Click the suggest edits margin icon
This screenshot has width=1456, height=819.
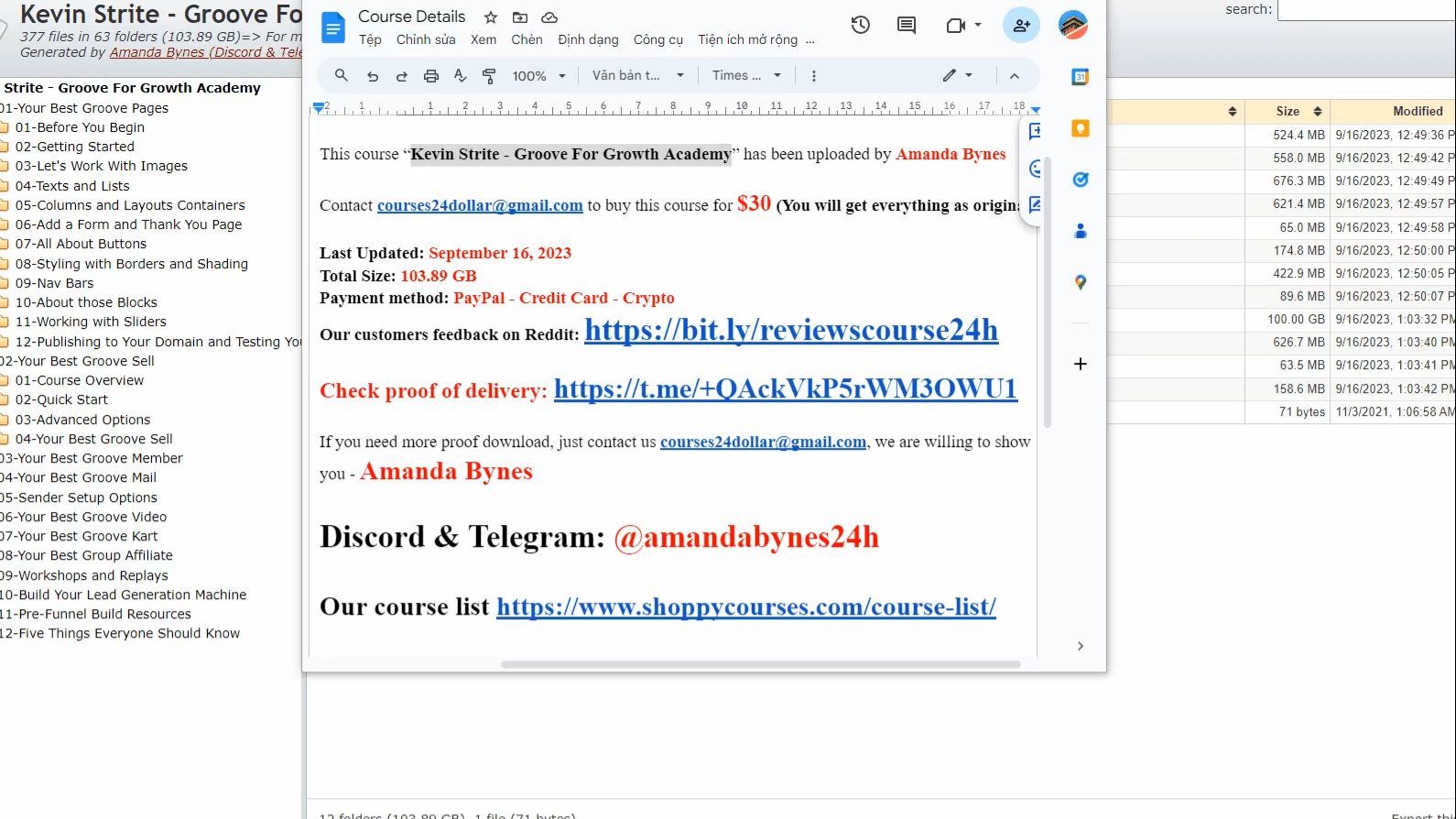(1035, 205)
